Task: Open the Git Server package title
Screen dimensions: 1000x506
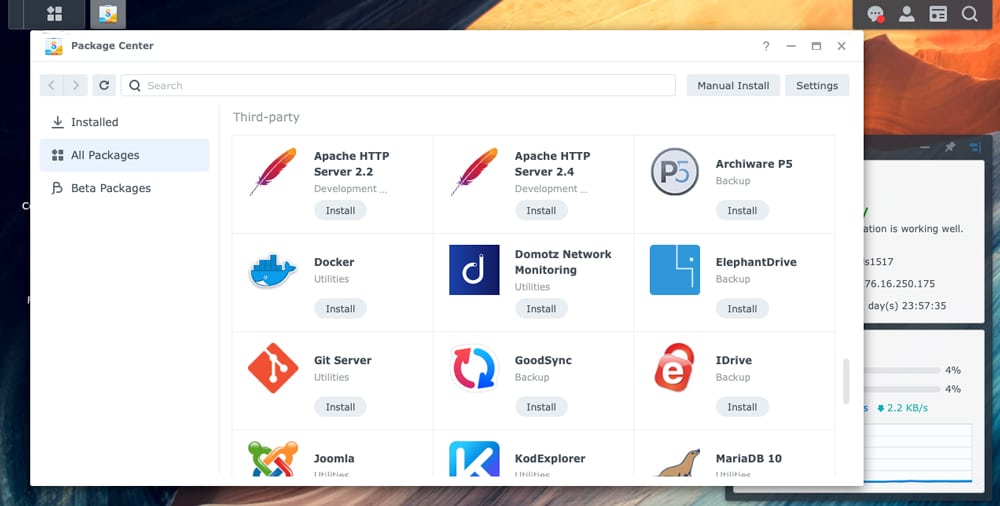Action: [x=342, y=361]
